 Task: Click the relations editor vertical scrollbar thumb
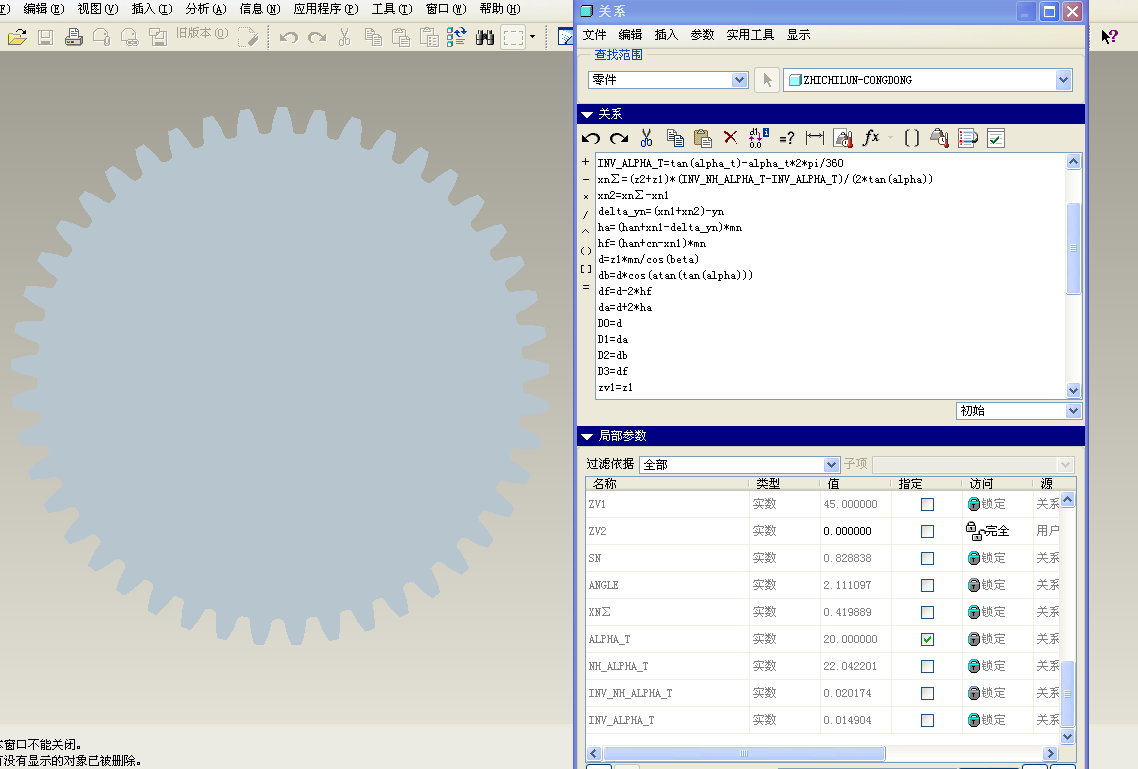tap(1073, 248)
